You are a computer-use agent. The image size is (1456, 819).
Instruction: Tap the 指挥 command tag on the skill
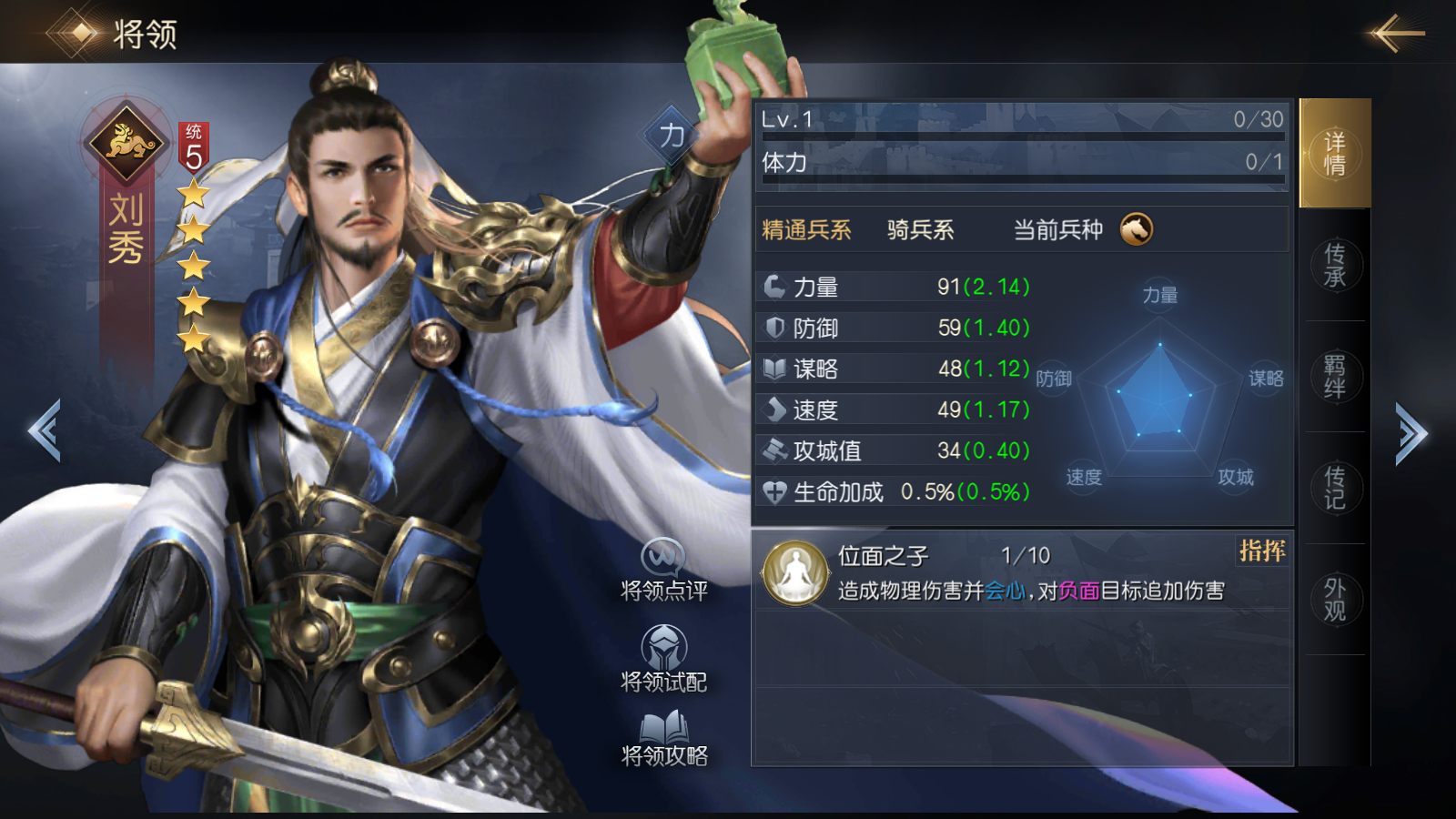[x=1262, y=551]
